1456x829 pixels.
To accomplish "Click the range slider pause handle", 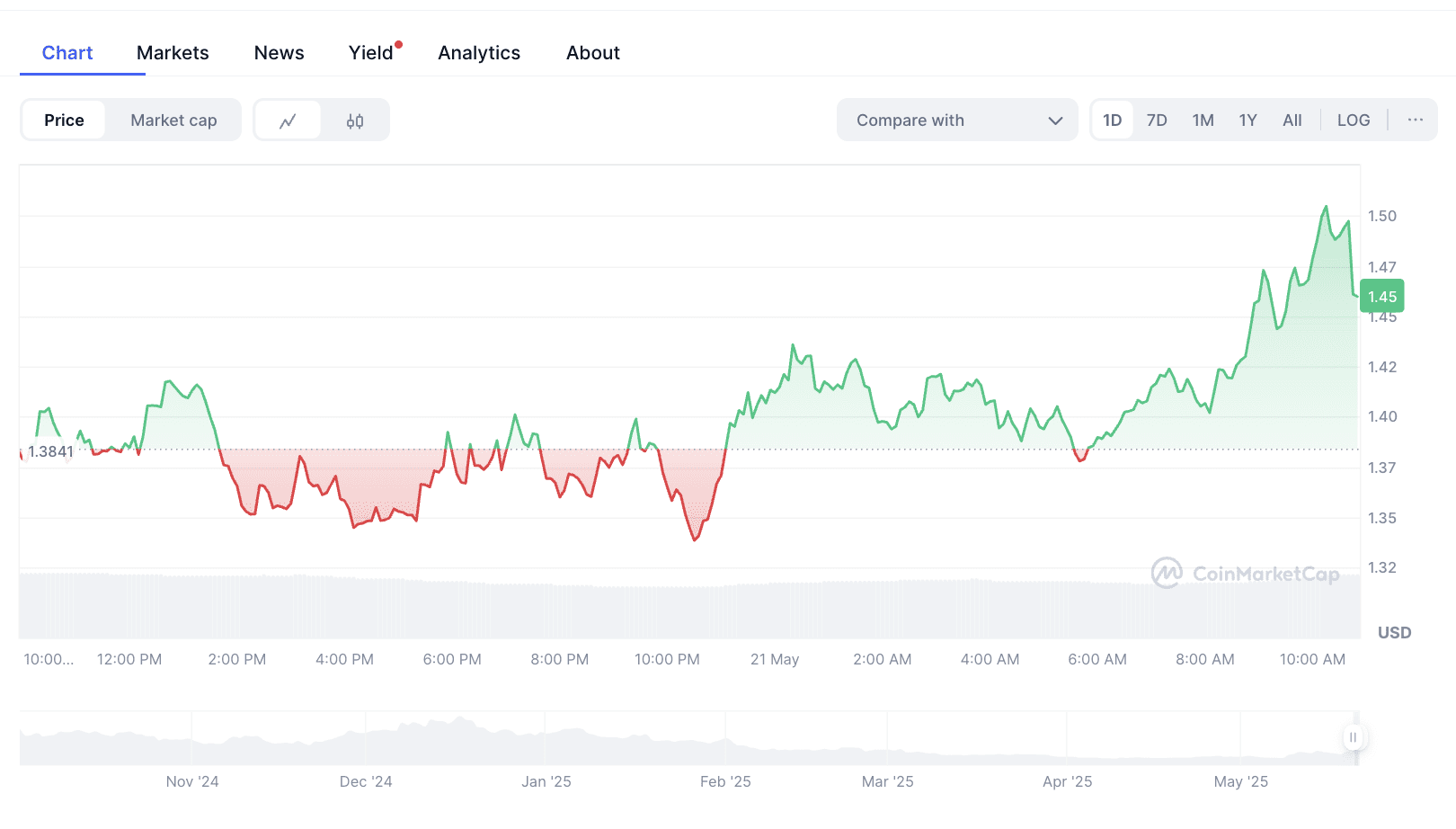I will [1353, 737].
